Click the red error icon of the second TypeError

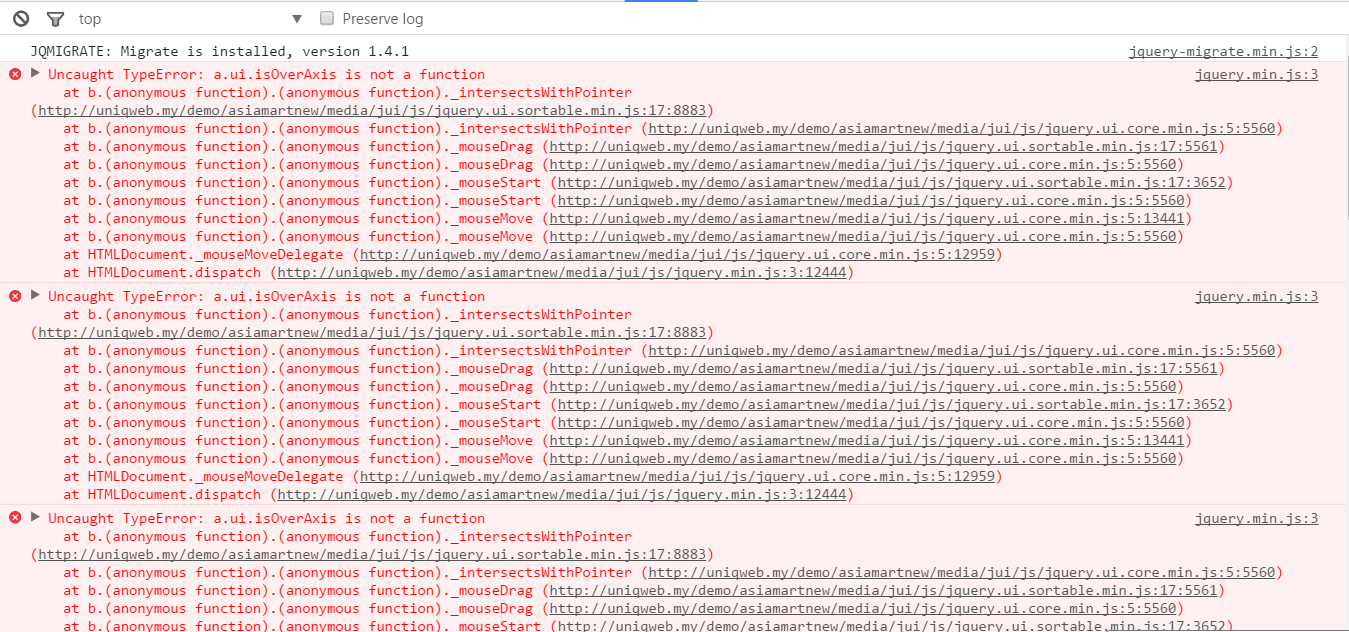tap(15, 296)
